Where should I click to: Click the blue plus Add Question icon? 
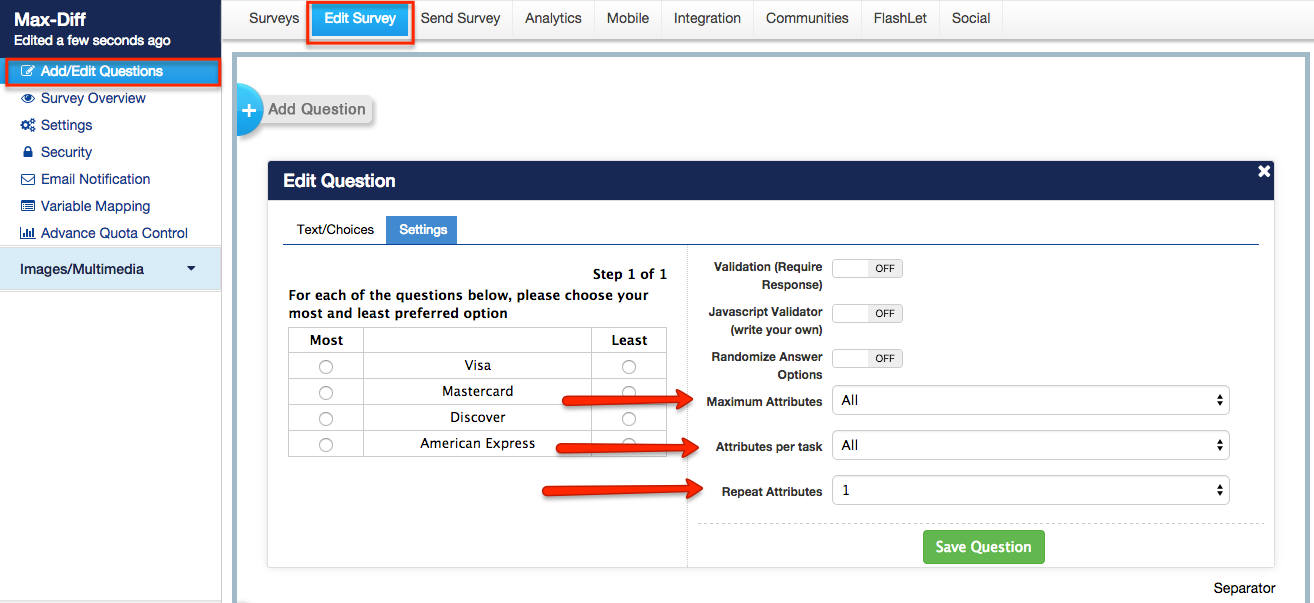249,110
